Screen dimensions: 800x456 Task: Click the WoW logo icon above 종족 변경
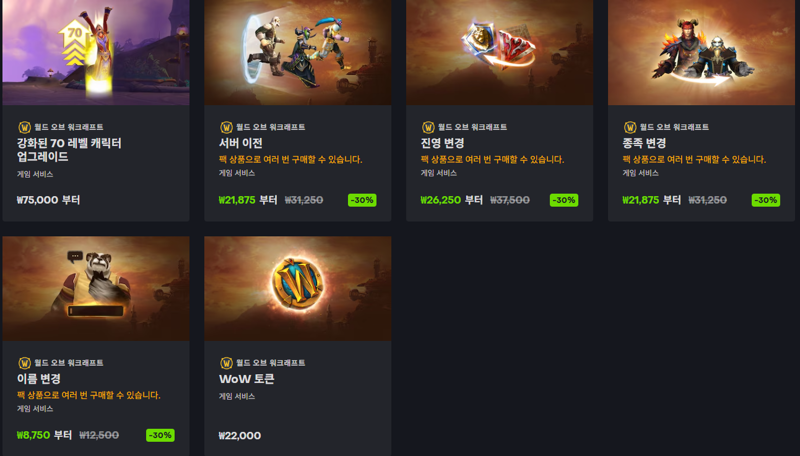tap(630, 127)
